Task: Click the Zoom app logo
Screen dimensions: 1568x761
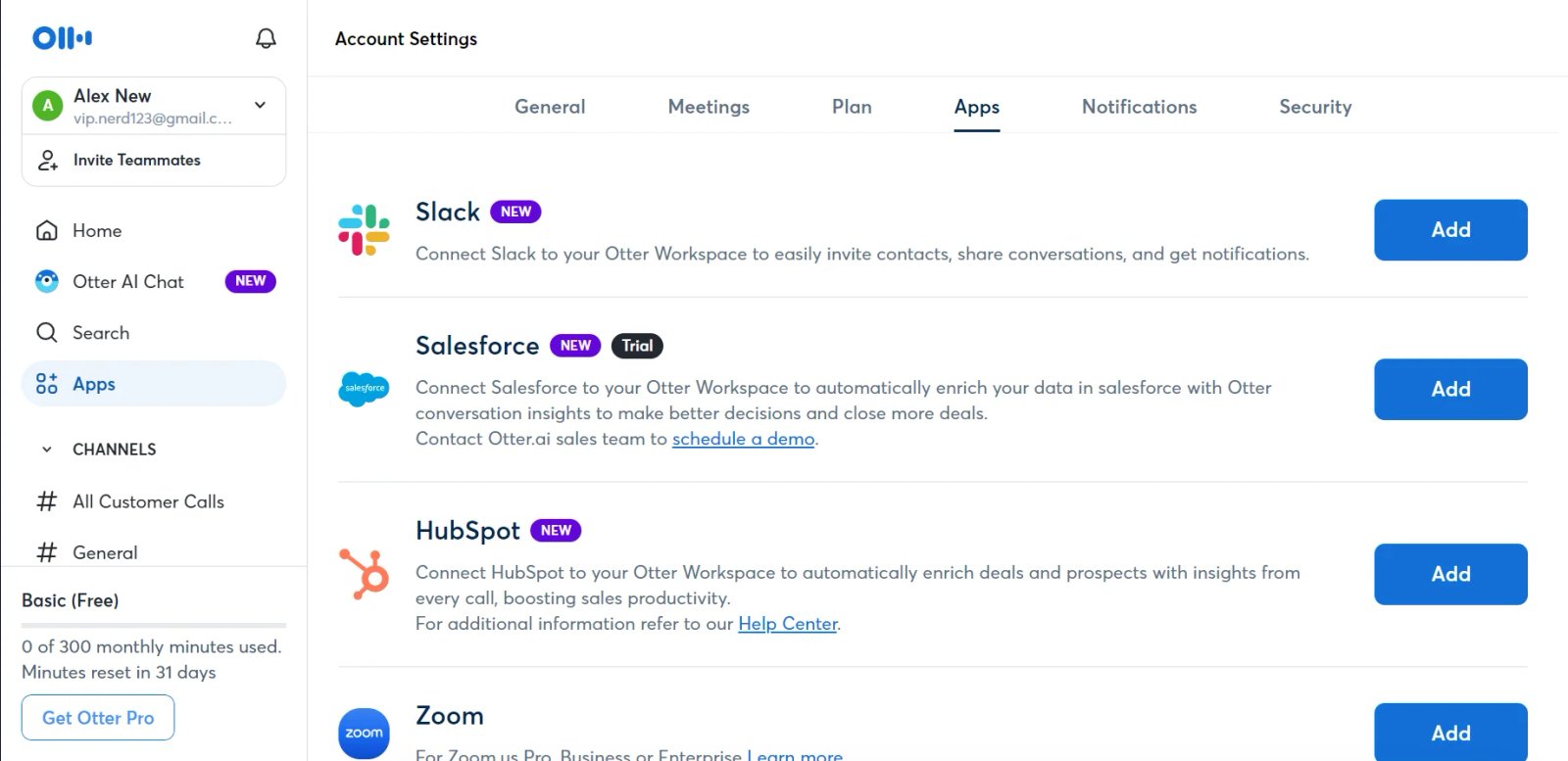Action: [364, 733]
